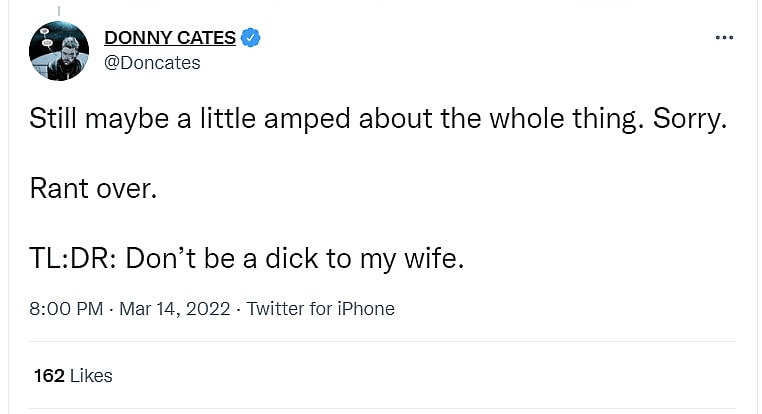Click the number 162 in the likes count
Viewport: 762px width, 414px height.
[49, 376]
